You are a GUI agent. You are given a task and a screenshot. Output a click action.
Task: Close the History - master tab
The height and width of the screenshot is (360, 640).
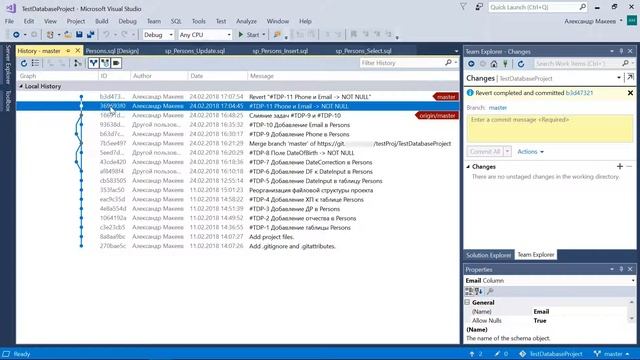pyautogui.click(x=78, y=51)
